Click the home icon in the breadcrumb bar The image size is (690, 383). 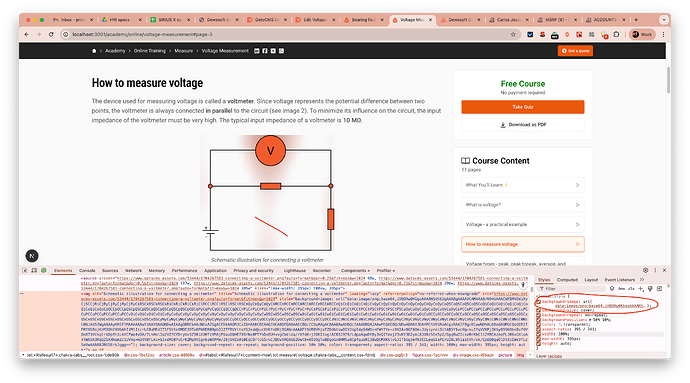tap(94, 51)
